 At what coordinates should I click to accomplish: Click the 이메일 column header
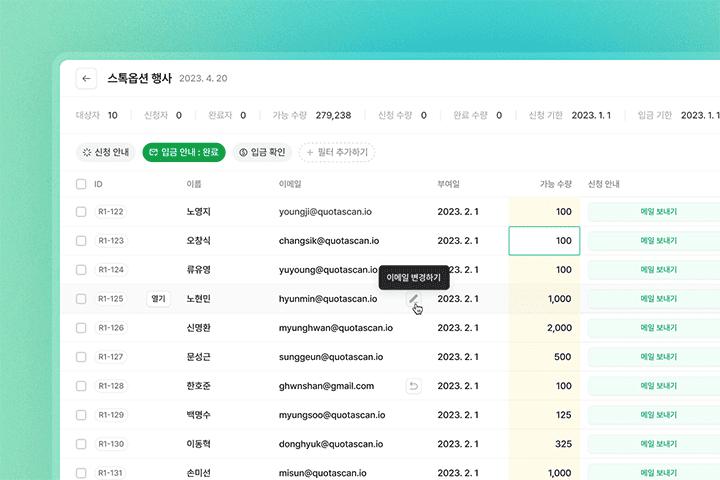coord(292,184)
